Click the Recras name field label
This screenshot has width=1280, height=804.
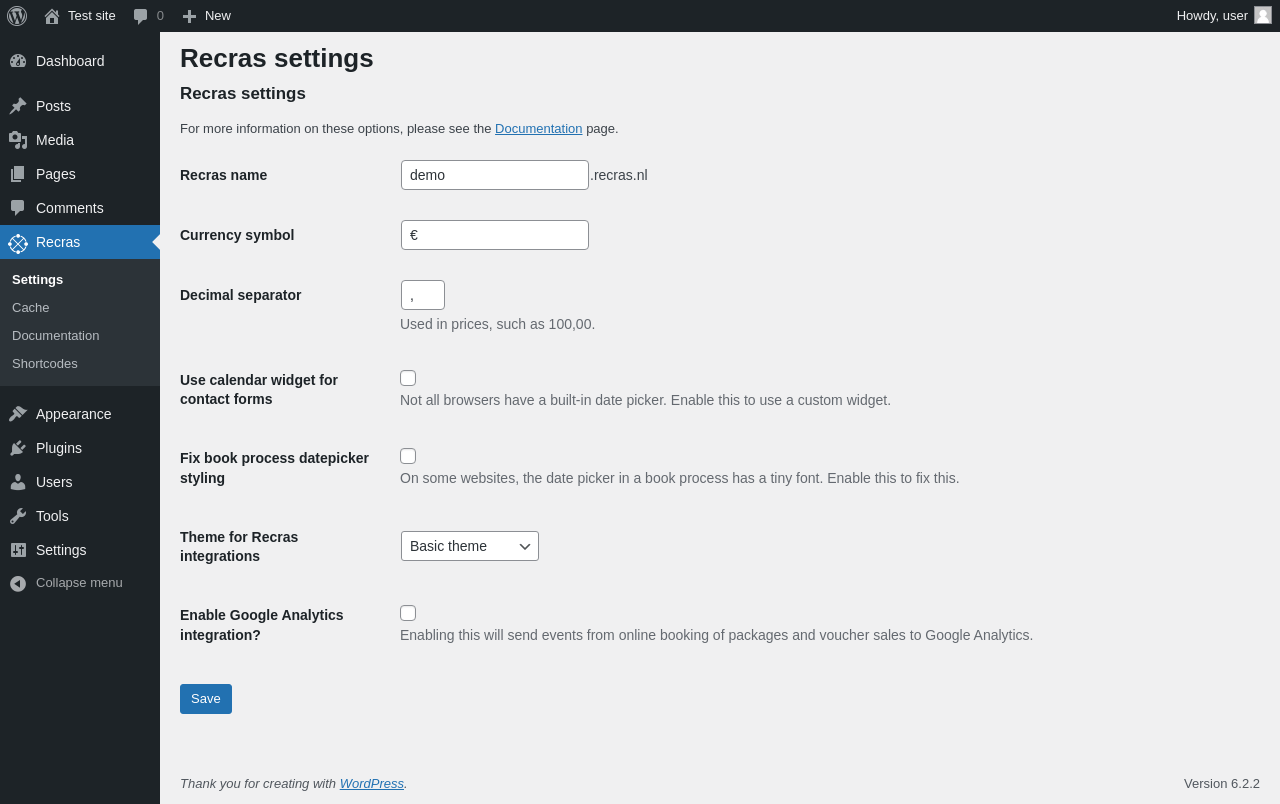(x=223, y=175)
